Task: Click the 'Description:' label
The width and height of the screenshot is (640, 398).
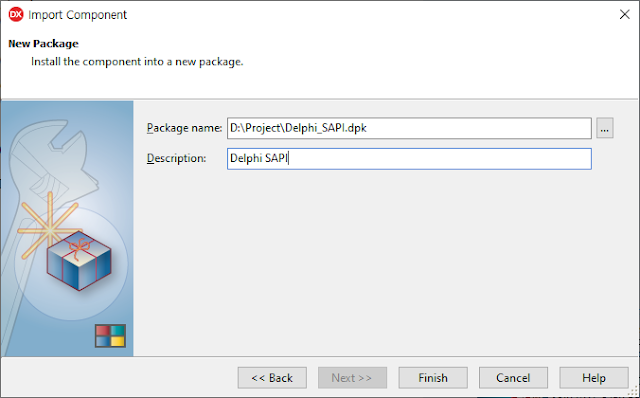Action: pyautogui.click(x=176, y=158)
